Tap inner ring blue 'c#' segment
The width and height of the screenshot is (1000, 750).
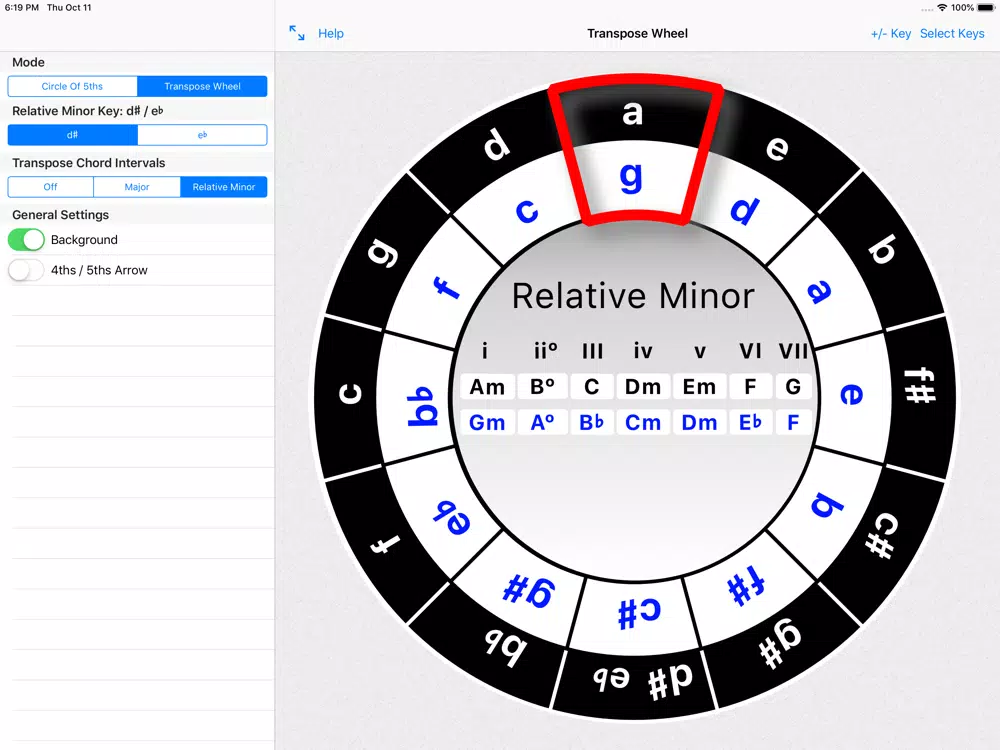639,612
